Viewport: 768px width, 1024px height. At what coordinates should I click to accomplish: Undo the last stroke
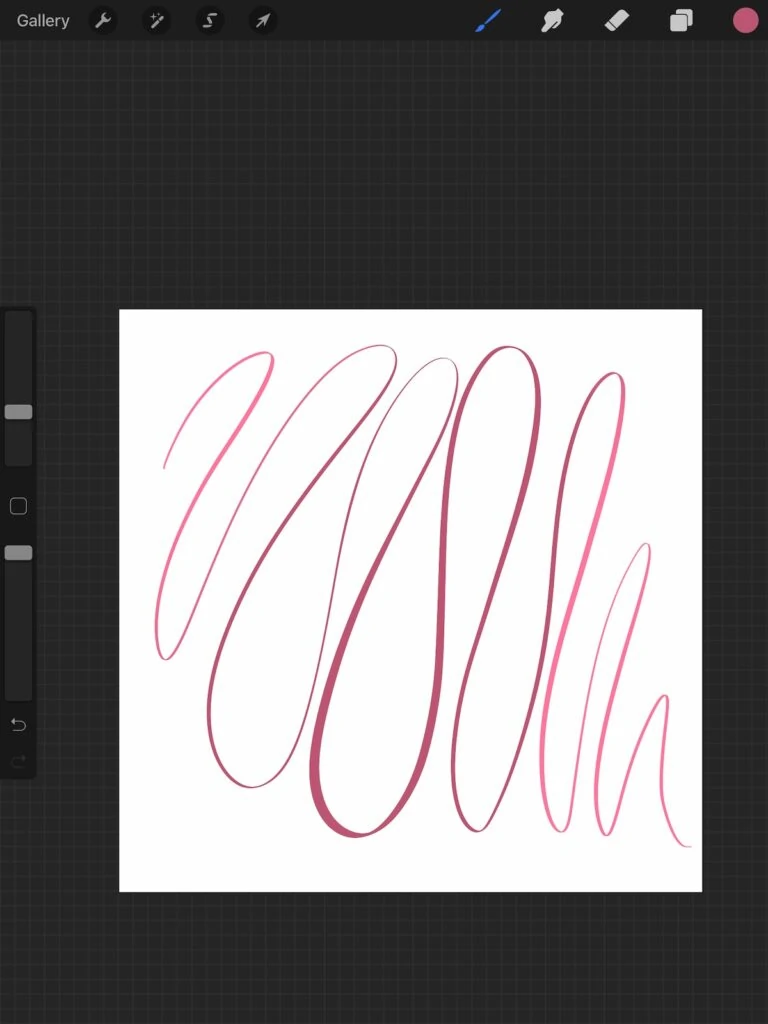click(x=18, y=725)
